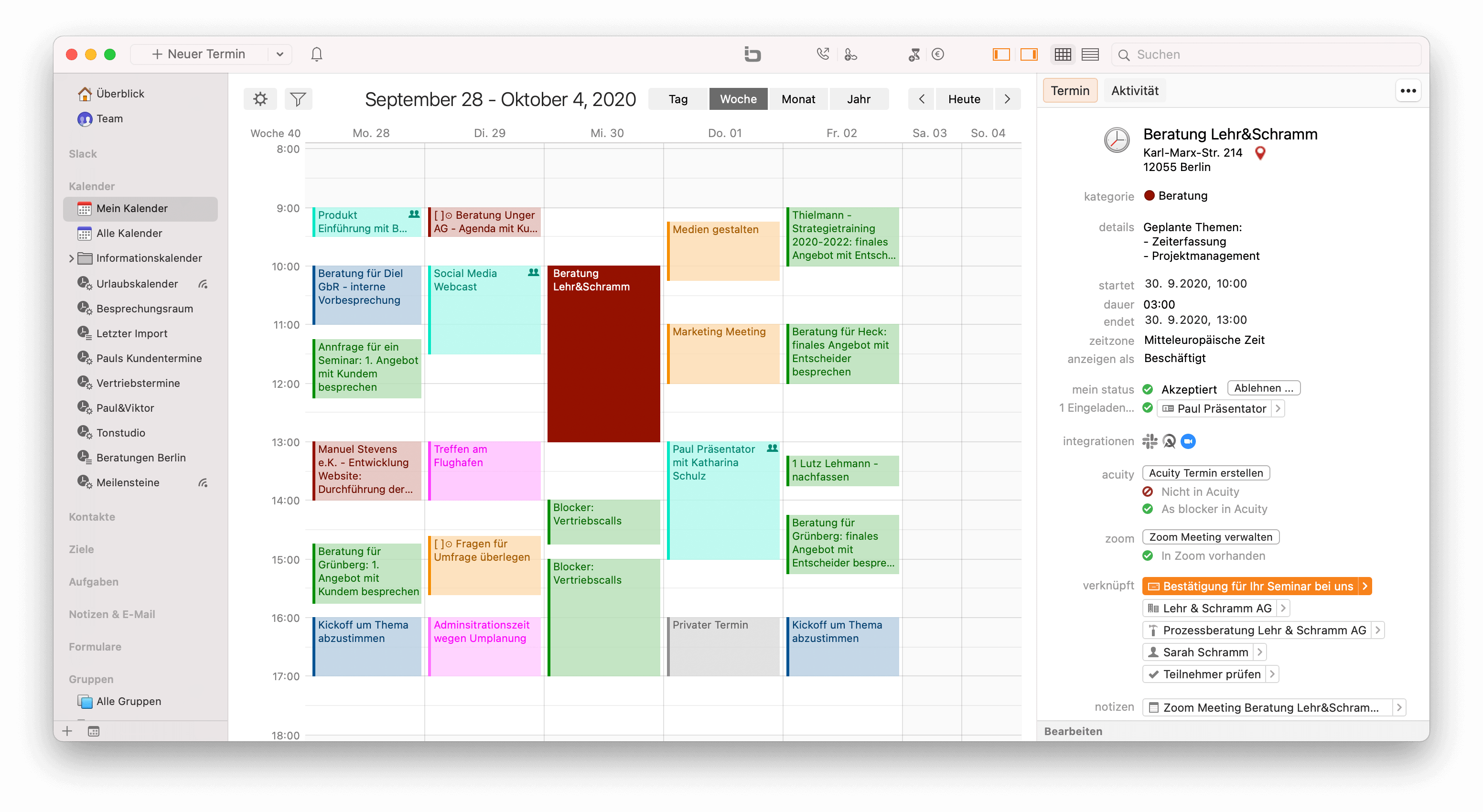Click Acuity Termin erstellen button

coord(1205,473)
